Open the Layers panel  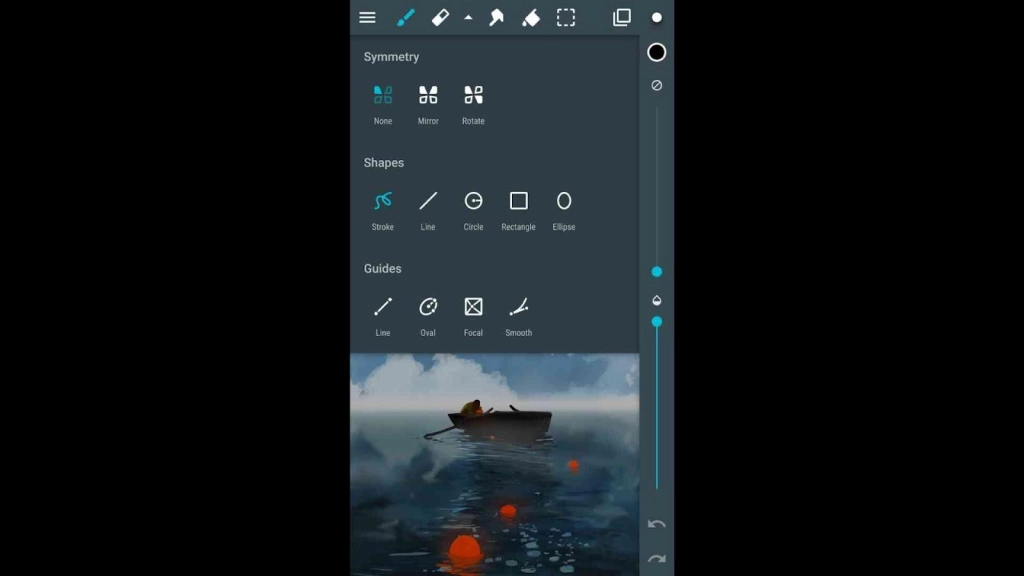point(622,17)
